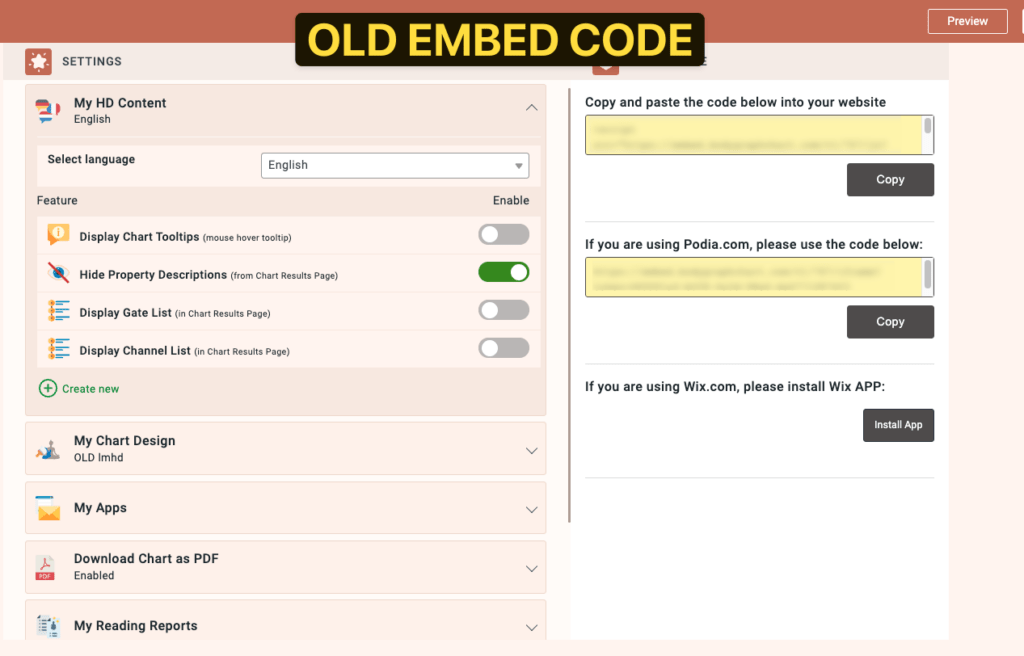1024x656 pixels.
Task: Click the Display Chart Tooltips info icon
Action: pyautogui.click(x=58, y=234)
